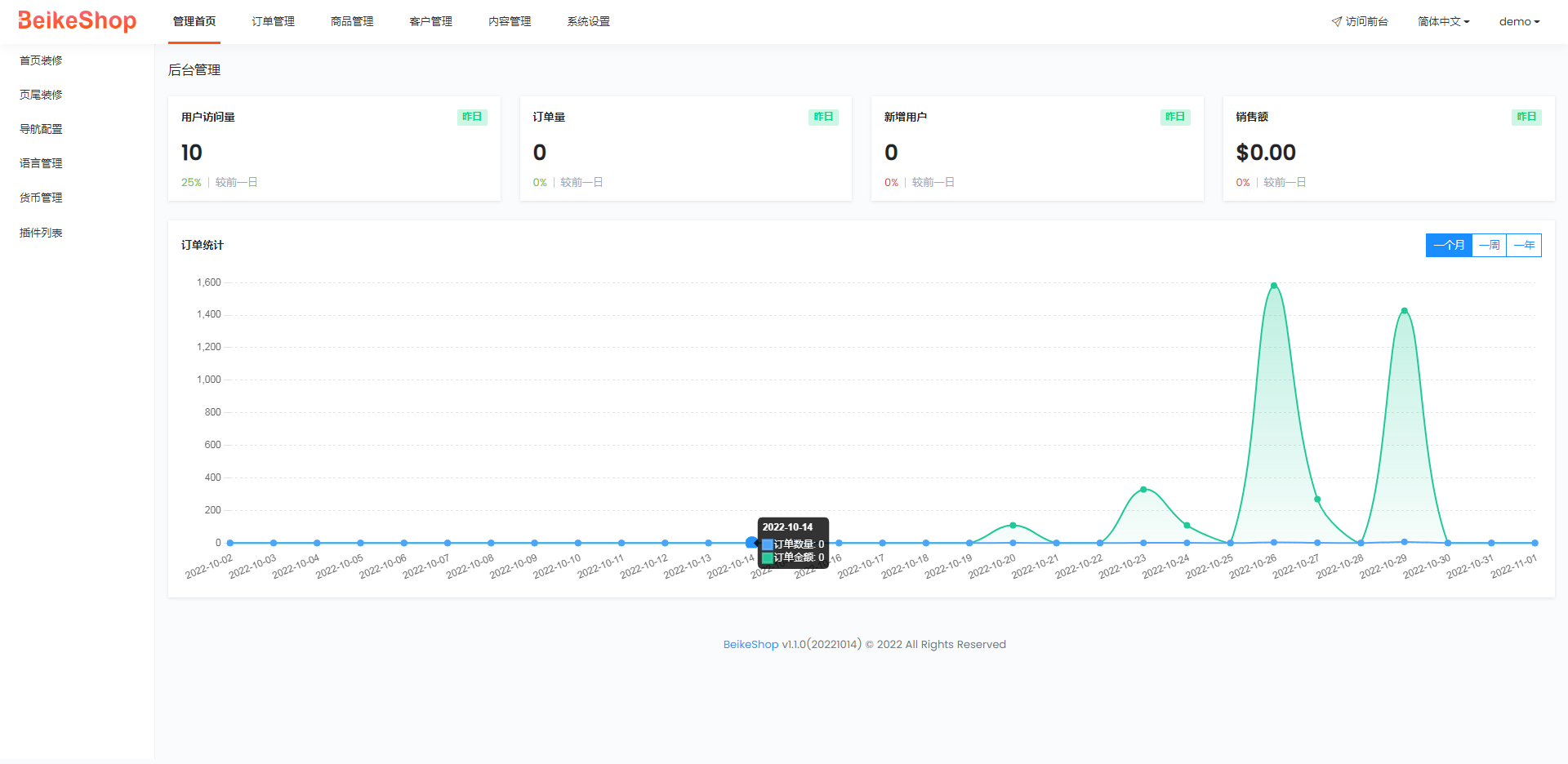1568x764 pixels.
Task: Click the green peak point at 2022-10-29
Action: tap(1405, 311)
